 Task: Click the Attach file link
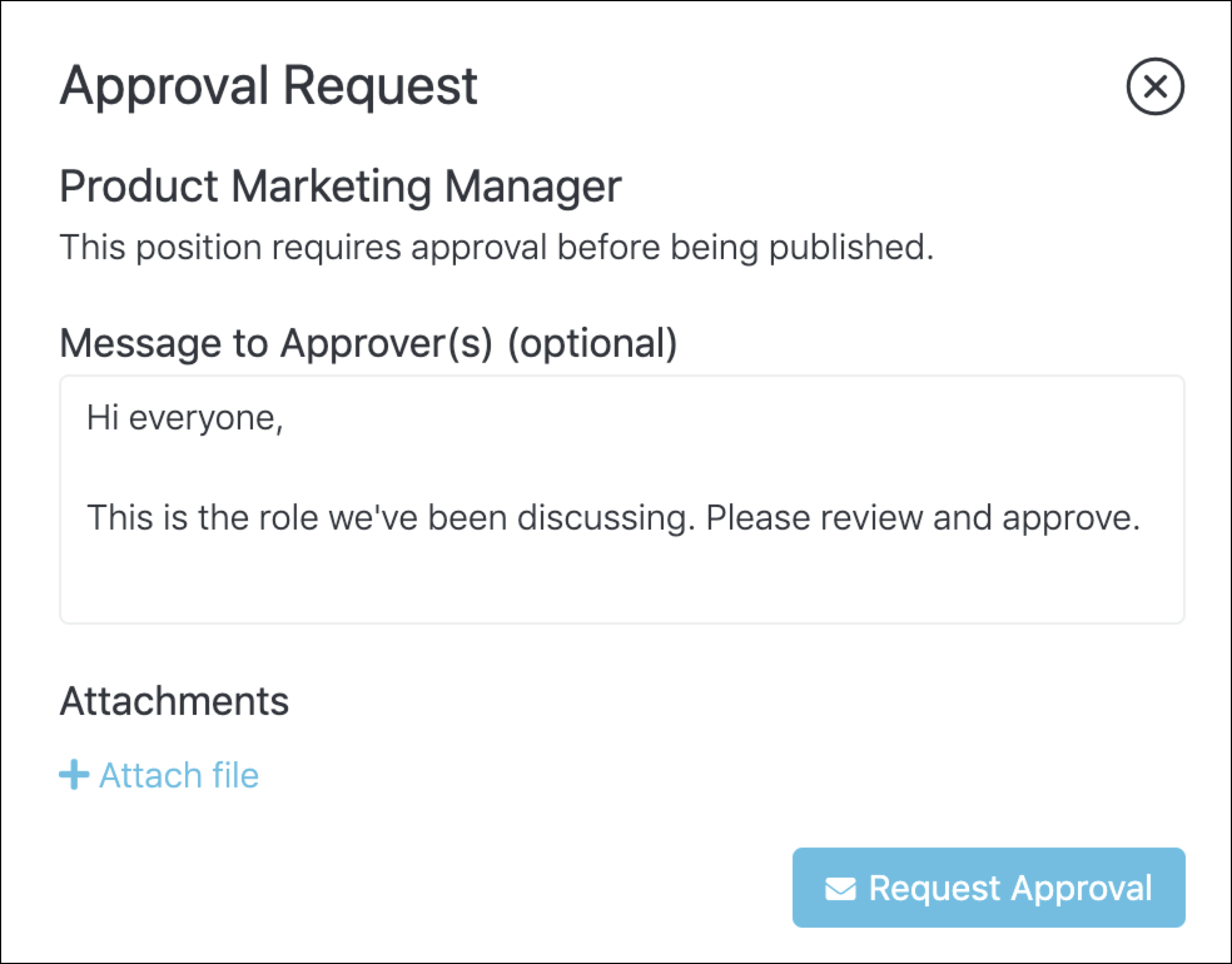coord(159,775)
